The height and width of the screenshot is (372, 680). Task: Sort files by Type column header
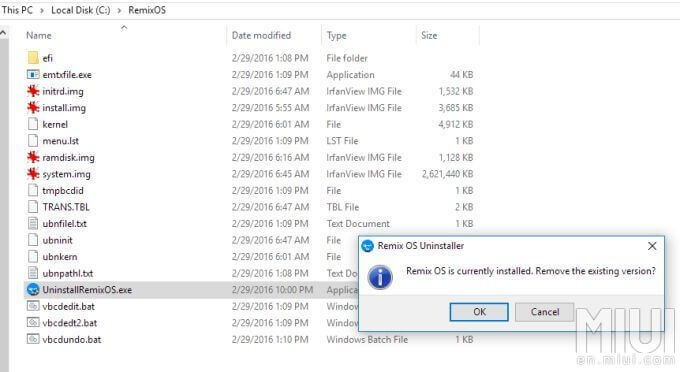[x=336, y=36]
